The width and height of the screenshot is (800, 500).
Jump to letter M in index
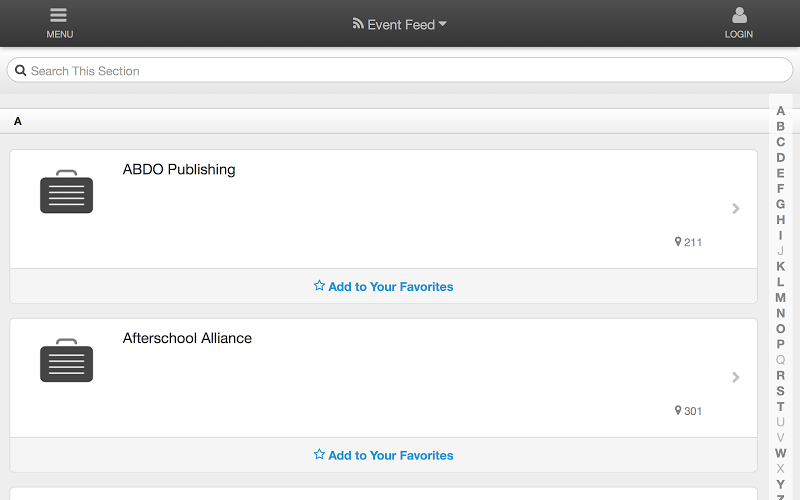click(781, 297)
